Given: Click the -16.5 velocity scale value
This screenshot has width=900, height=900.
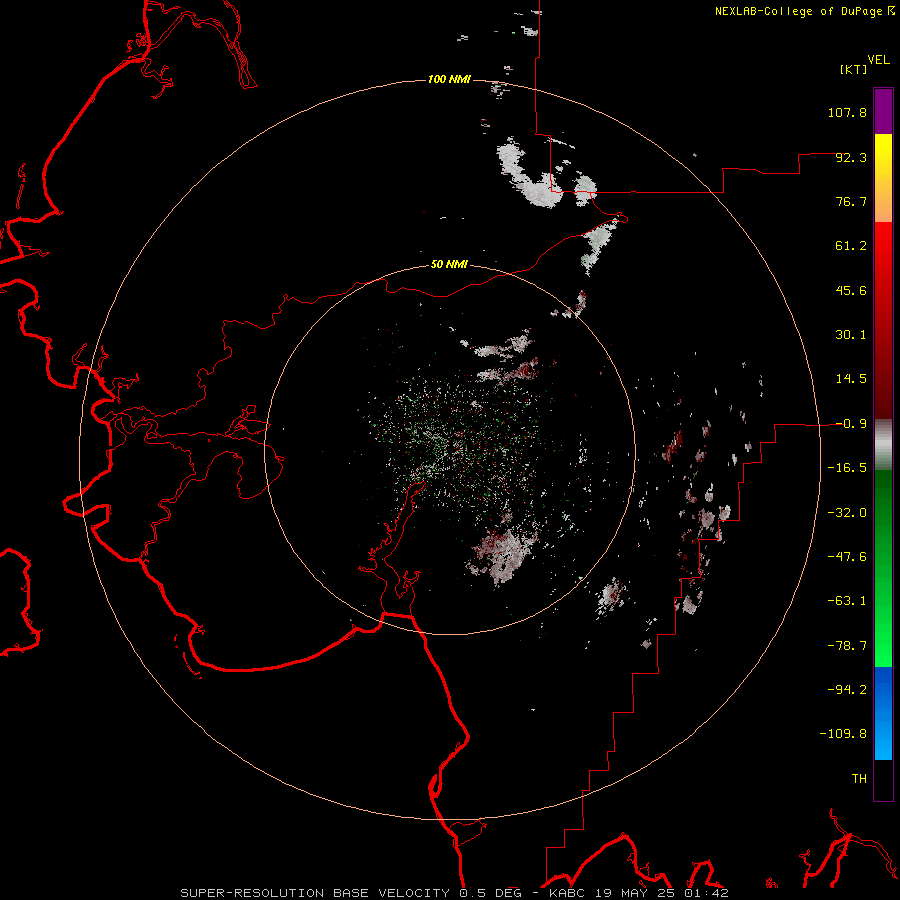Looking at the screenshot, I should (x=847, y=468).
